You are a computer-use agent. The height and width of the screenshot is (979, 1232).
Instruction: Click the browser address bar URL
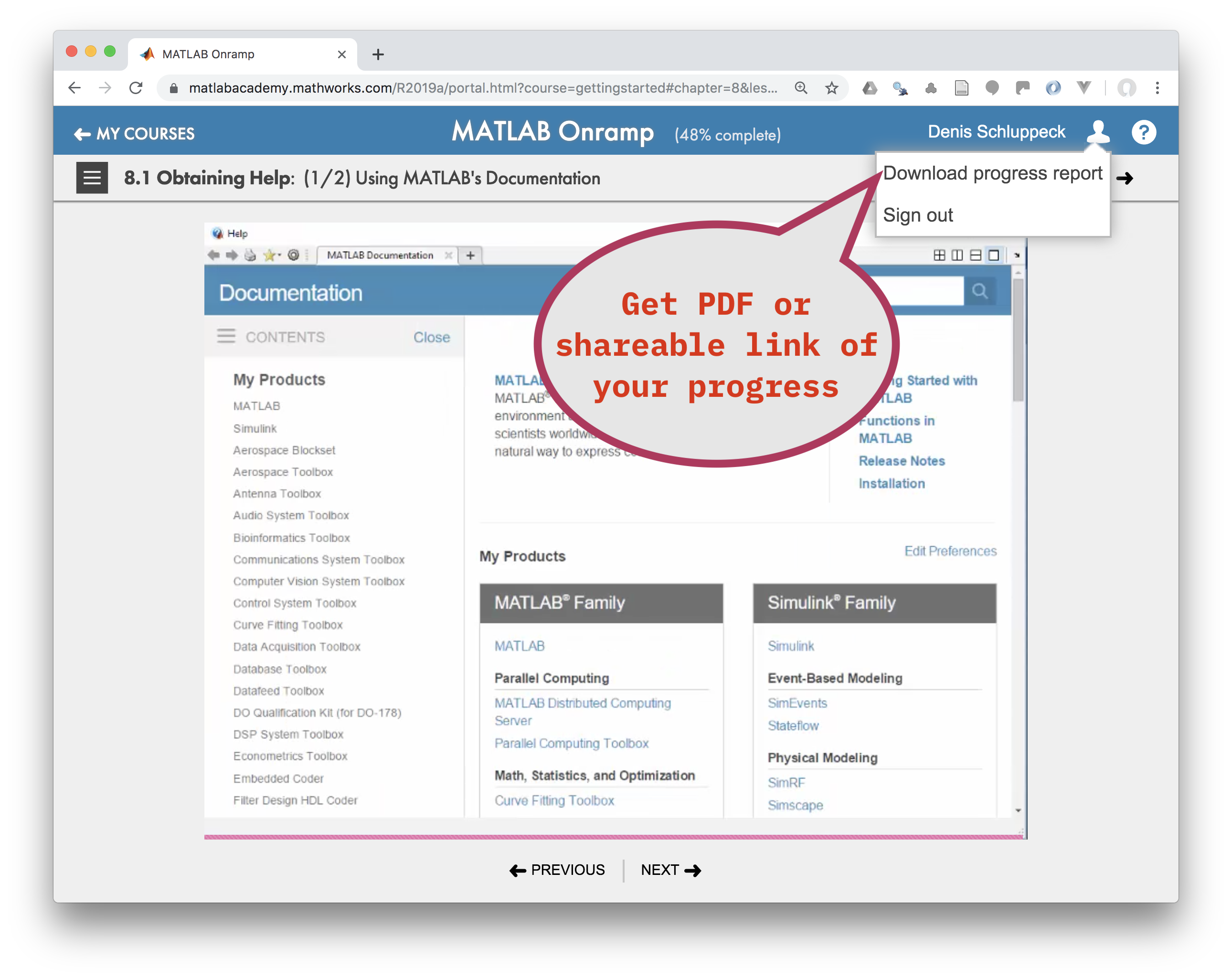click(x=482, y=88)
